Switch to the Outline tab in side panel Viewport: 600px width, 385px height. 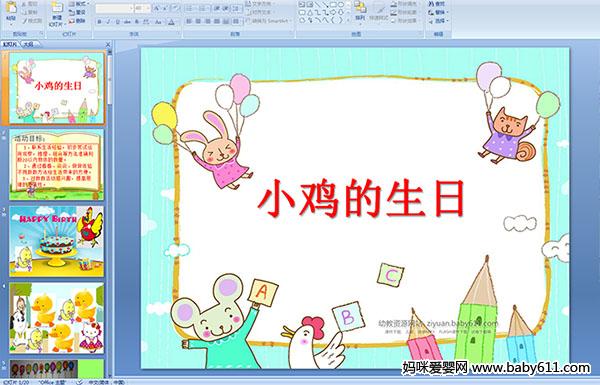pyautogui.click(x=28, y=44)
